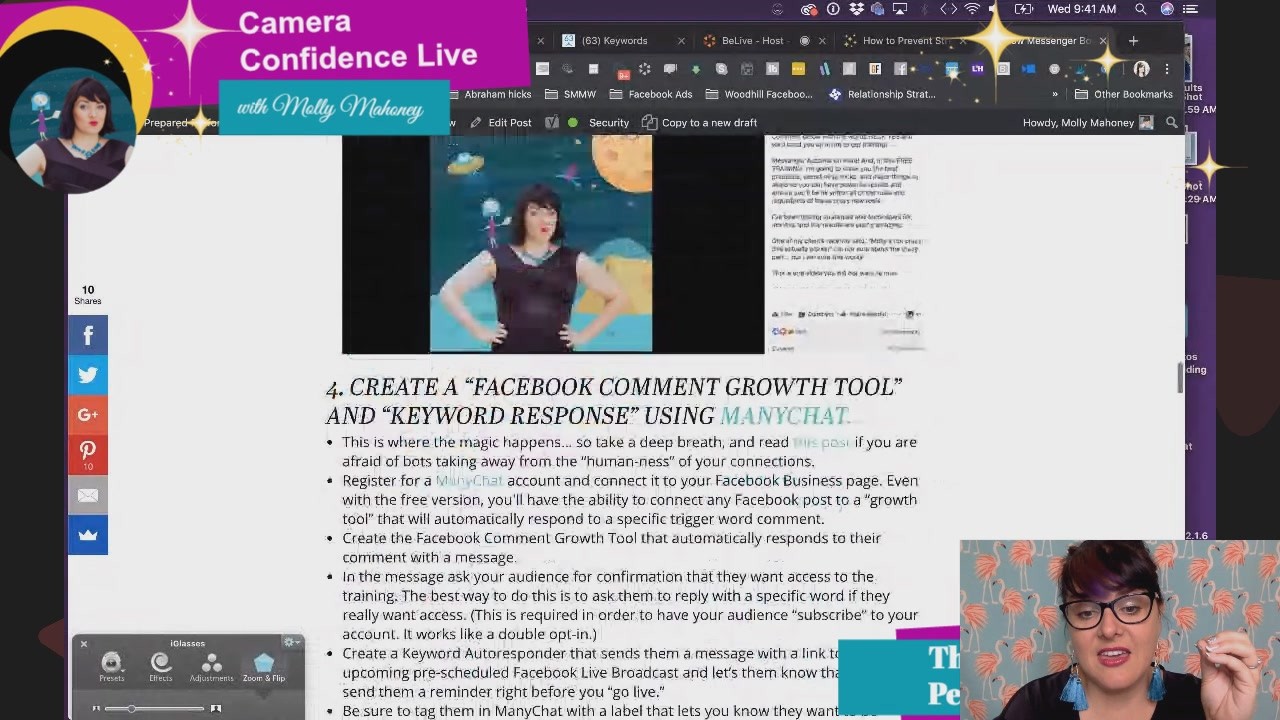This screenshot has width=1280, height=720.
Task: Click the zoom-out person icon in iGlasses
Action: pos(97,708)
